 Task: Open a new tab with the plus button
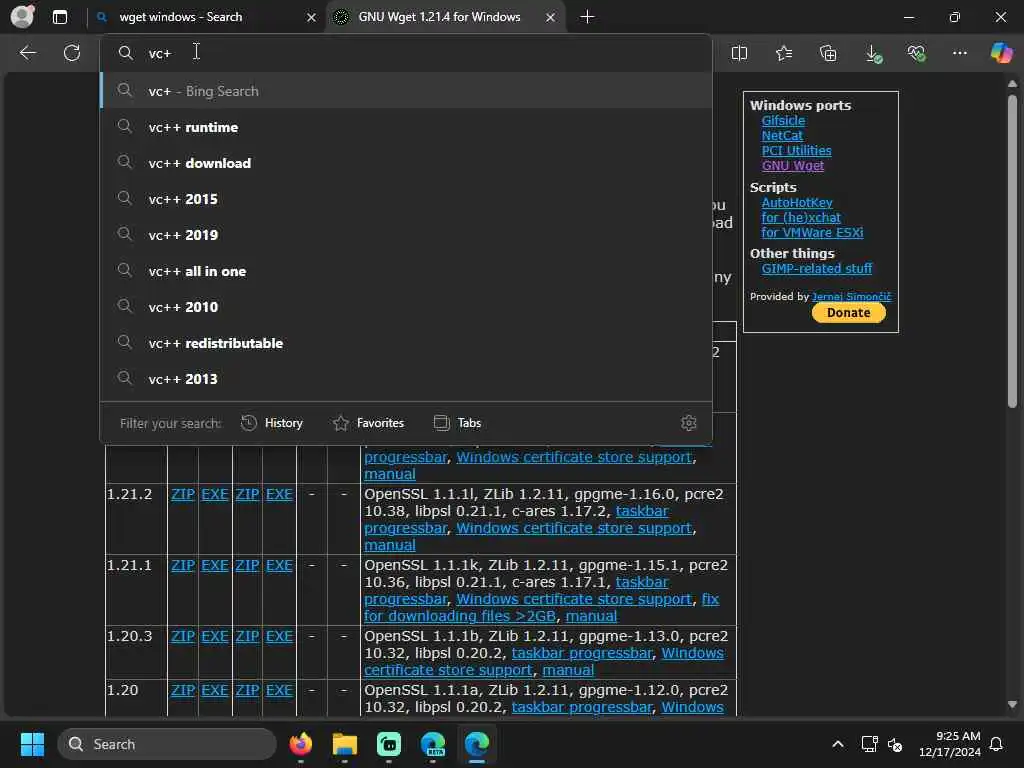point(587,17)
